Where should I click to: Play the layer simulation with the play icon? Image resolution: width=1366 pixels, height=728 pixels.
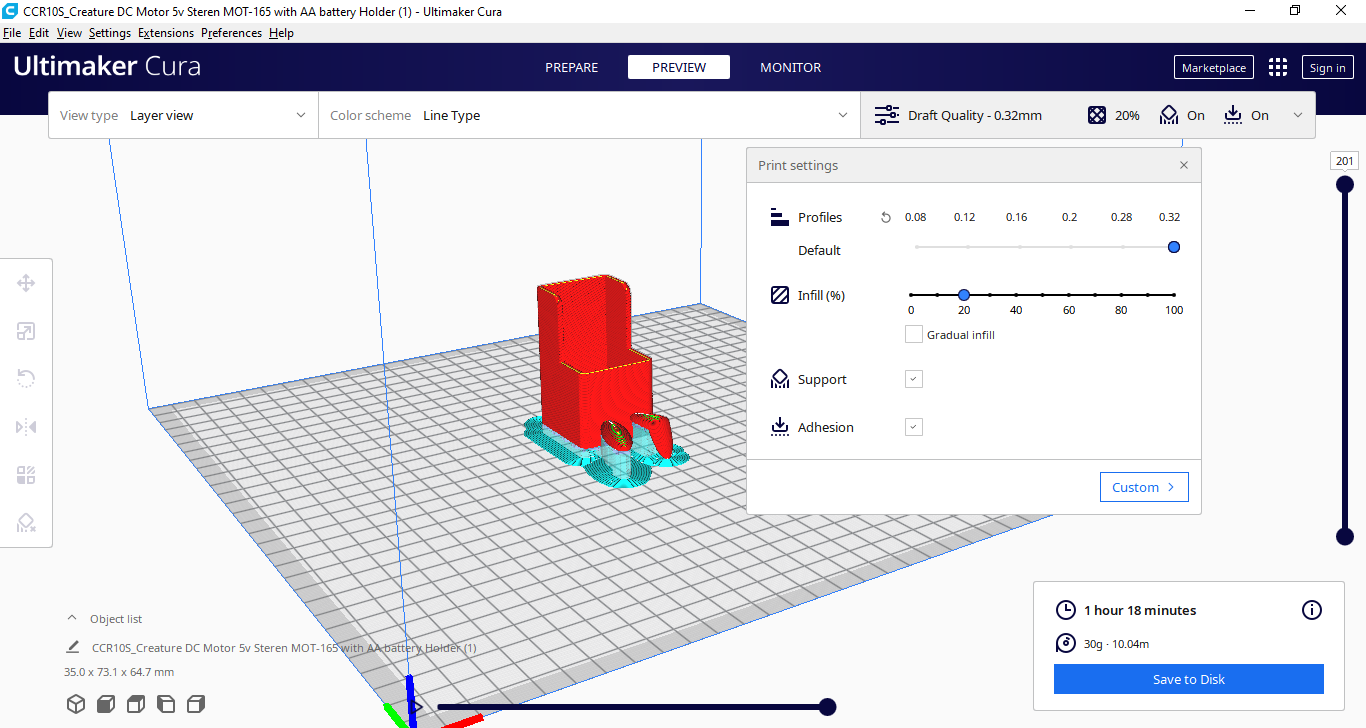[x=417, y=707]
